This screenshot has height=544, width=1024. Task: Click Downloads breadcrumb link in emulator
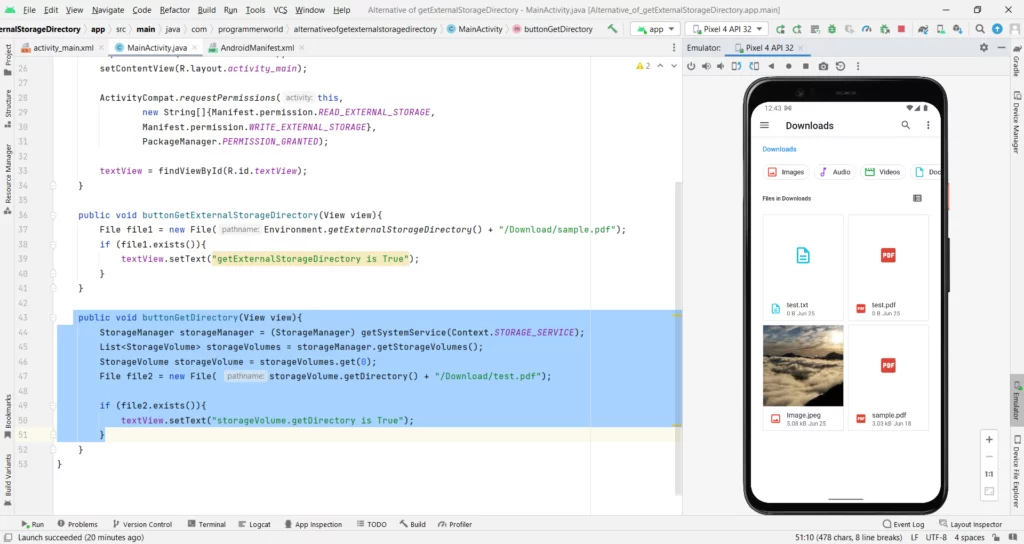point(779,149)
